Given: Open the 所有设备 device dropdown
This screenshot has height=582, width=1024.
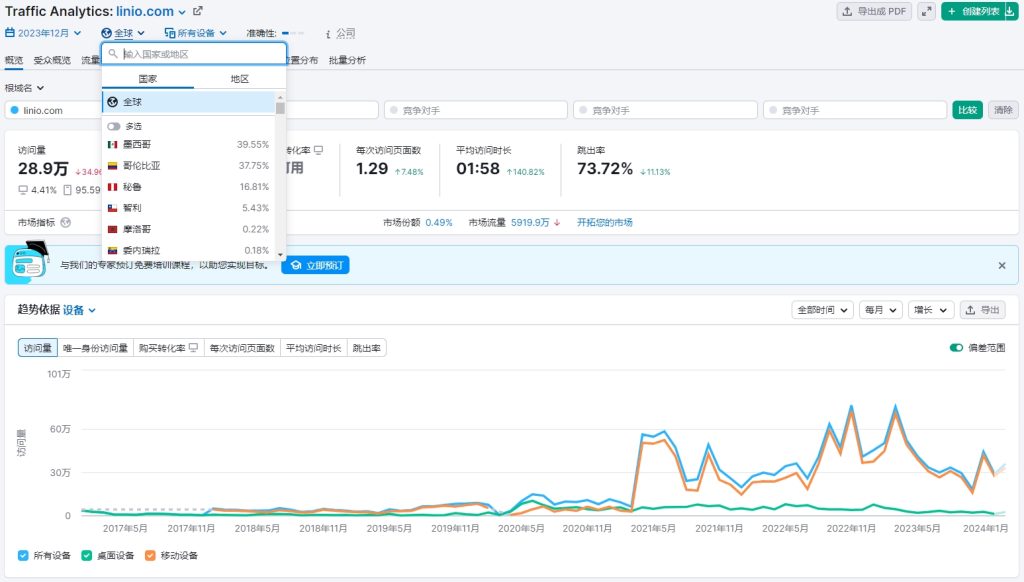Looking at the screenshot, I should [x=196, y=33].
